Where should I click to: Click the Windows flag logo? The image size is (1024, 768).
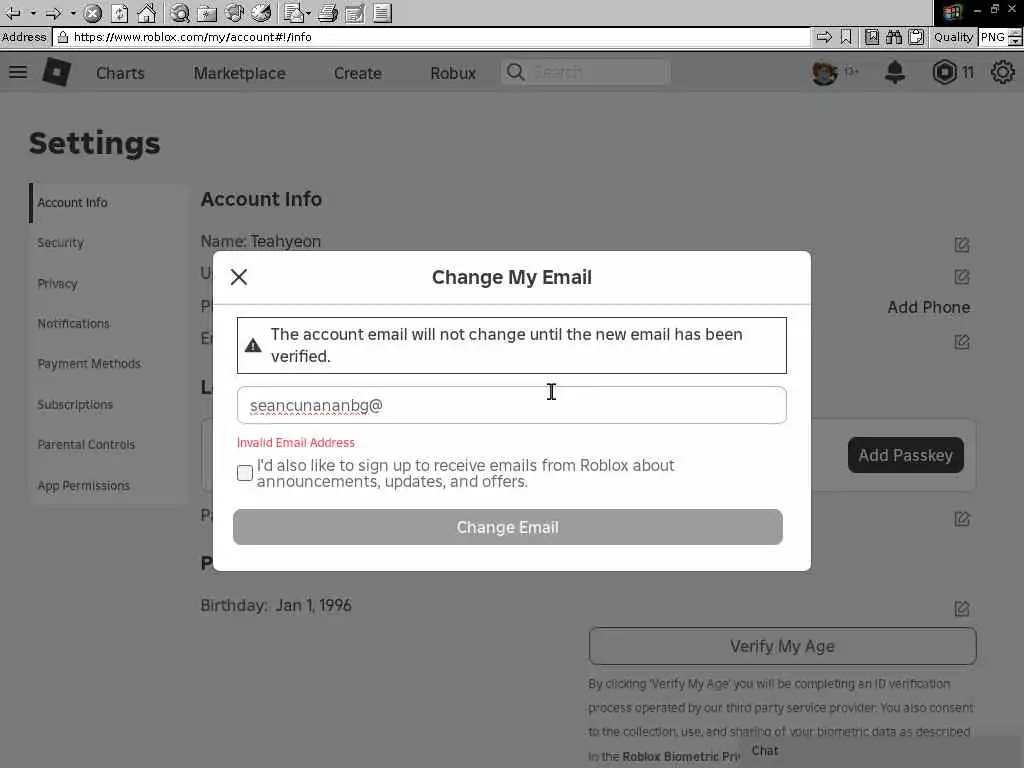click(x=952, y=12)
